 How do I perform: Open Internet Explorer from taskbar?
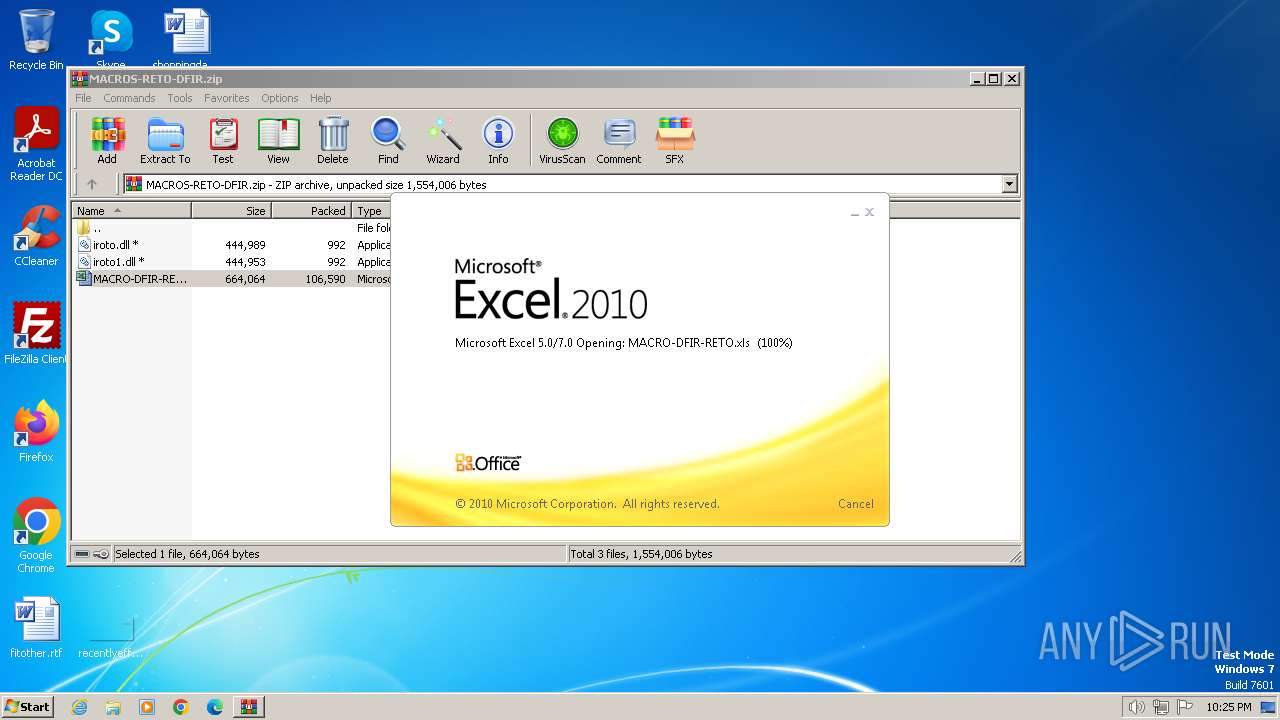[79, 707]
